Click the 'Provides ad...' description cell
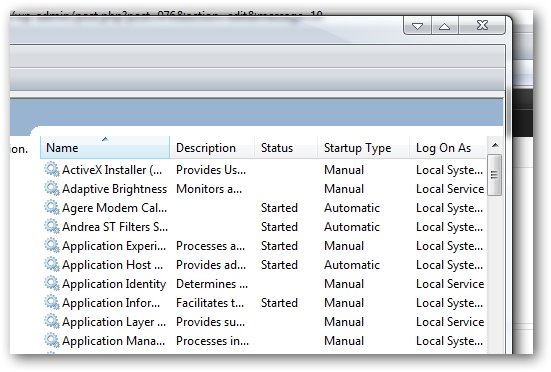The width and height of the screenshot is (551, 372). (211, 265)
